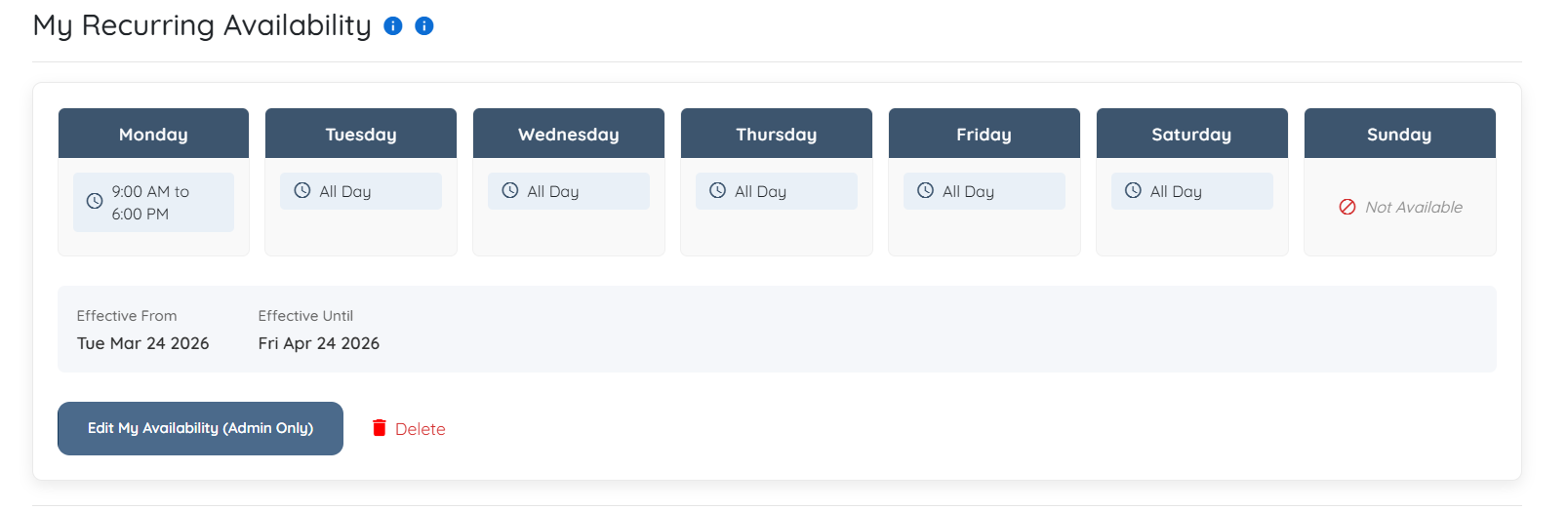This screenshot has height=510, width=1568.
Task: Click the clock icon in Monday's time slot
Action: click(95, 202)
